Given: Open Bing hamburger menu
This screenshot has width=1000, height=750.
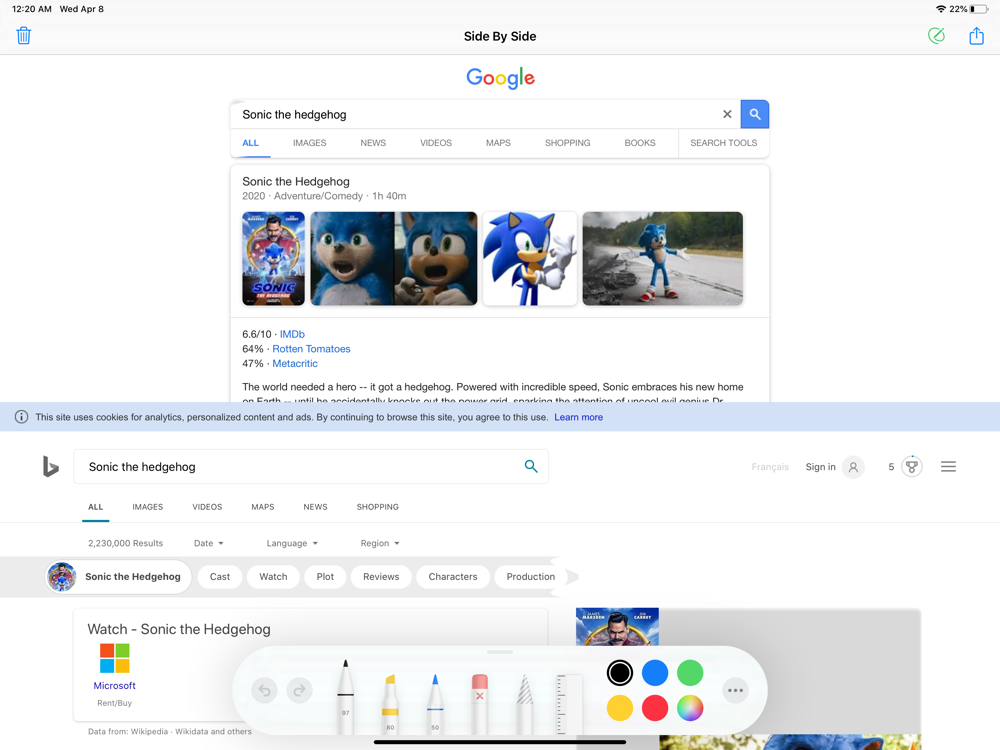Looking at the screenshot, I should [948, 467].
